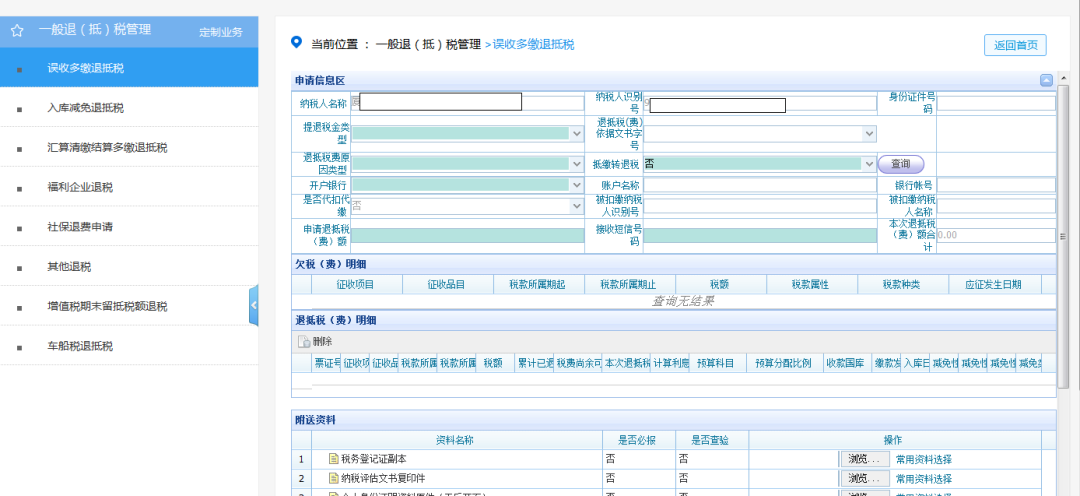Select 福利企业退税 in sidebar
Image resolution: width=1080 pixels, height=496 pixels.
point(129,187)
